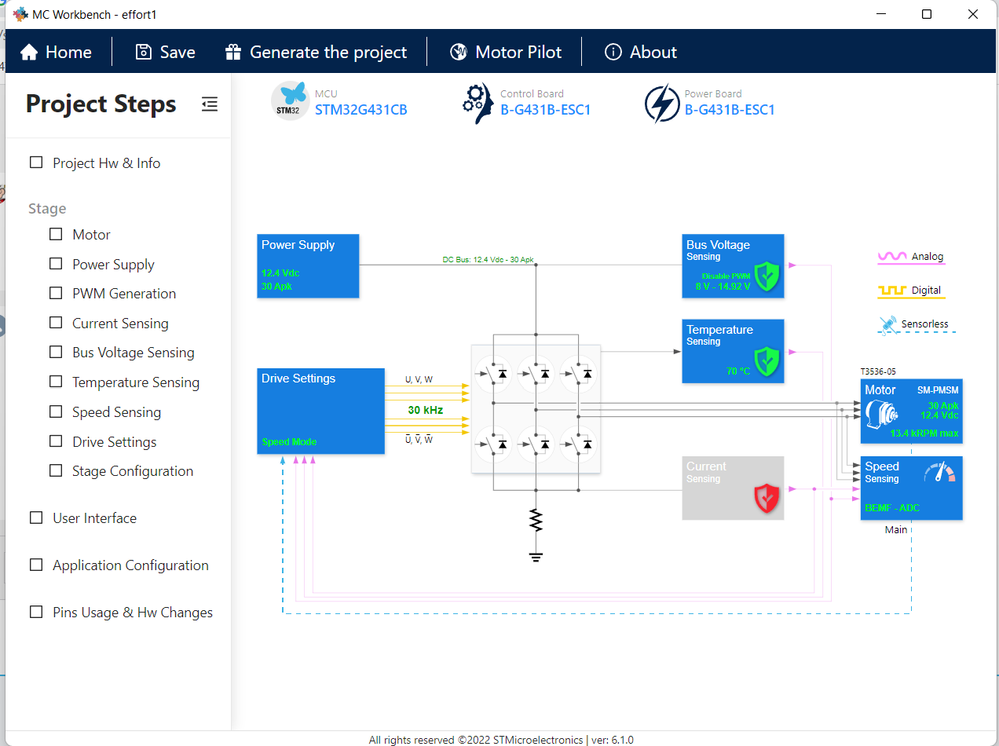Tick the Speed Sensing checkbox
Image resolution: width=999 pixels, height=746 pixels.
(x=56, y=412)
